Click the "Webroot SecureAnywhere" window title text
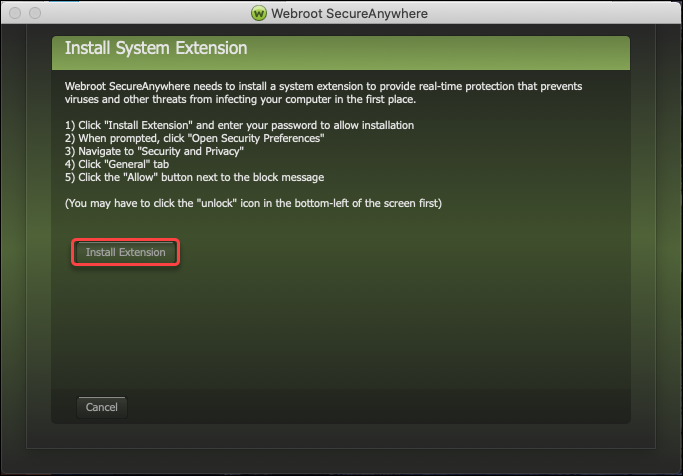Image resolution: width=683 pixels, height=476 pixels. [350, 13]
